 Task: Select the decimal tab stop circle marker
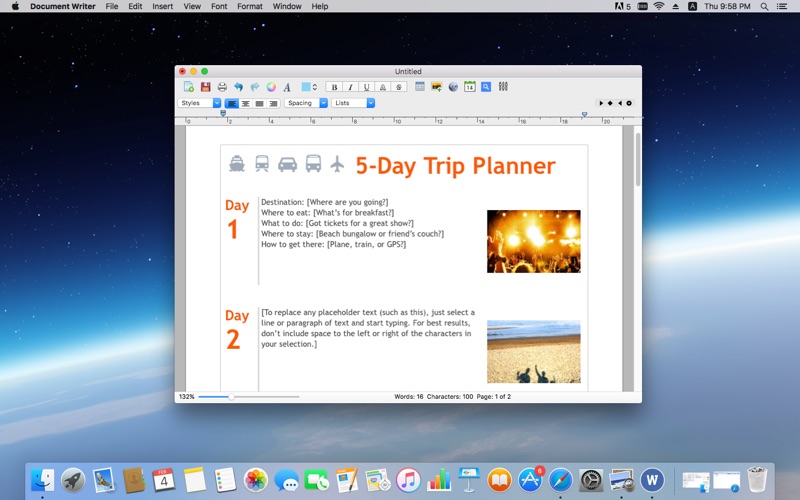(629, 103)
